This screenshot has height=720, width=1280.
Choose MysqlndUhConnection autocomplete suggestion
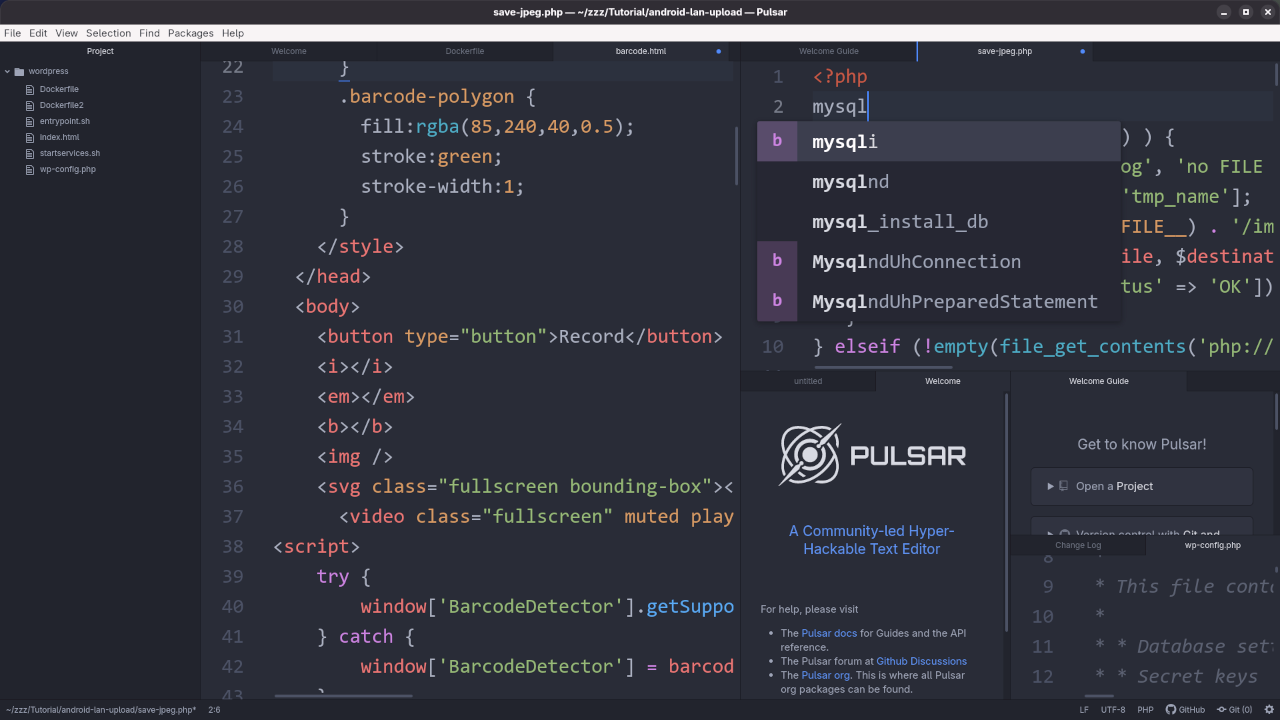[x=938, y=262]
